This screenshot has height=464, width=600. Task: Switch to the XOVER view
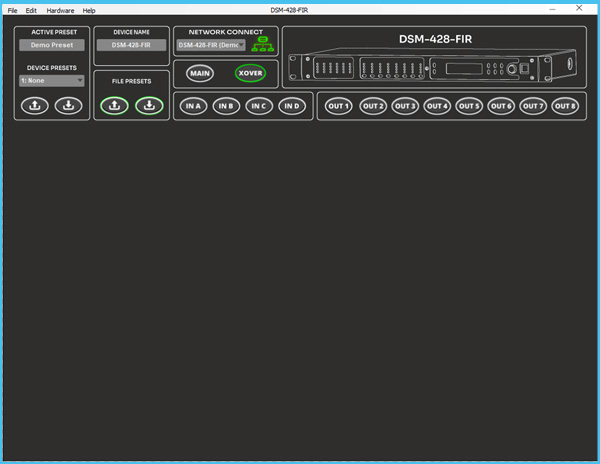(250, 73)
